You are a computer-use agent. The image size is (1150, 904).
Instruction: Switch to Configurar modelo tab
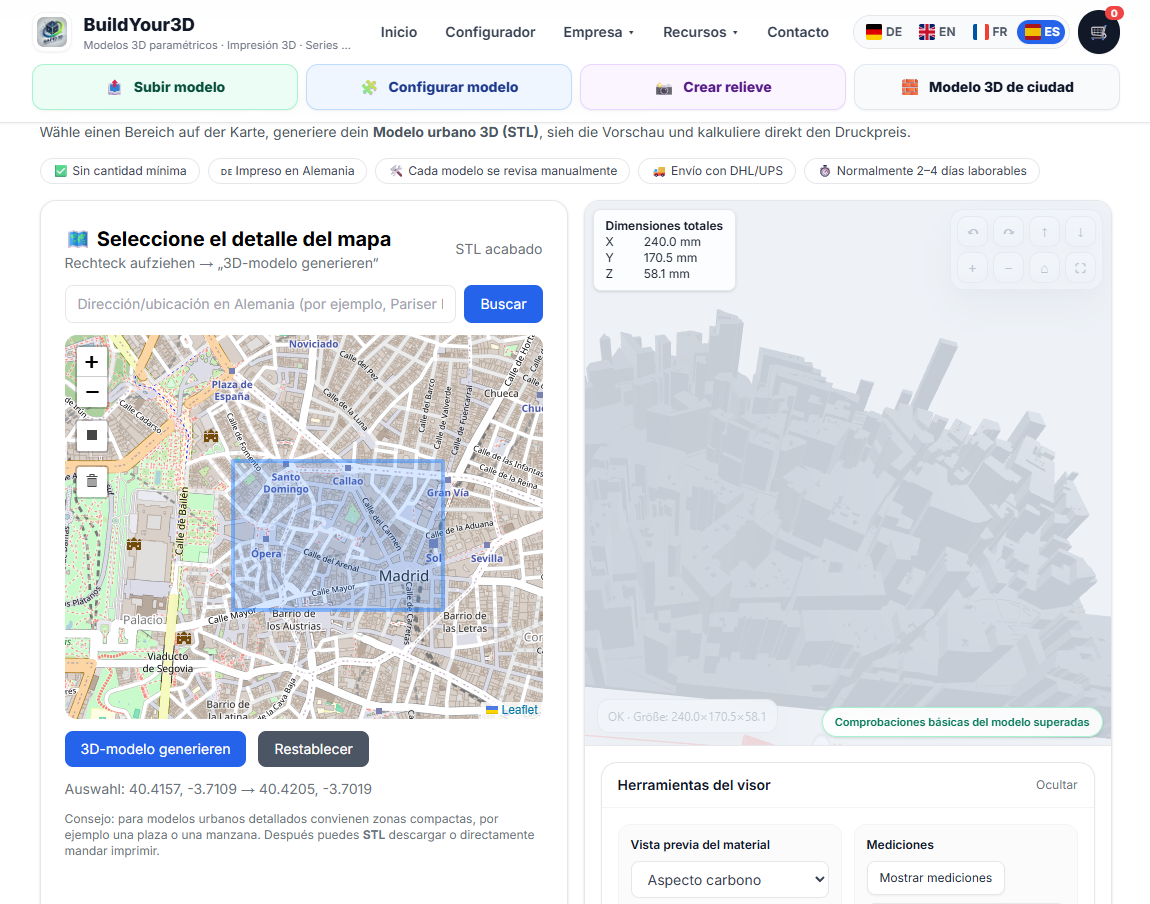coord(439,87)
